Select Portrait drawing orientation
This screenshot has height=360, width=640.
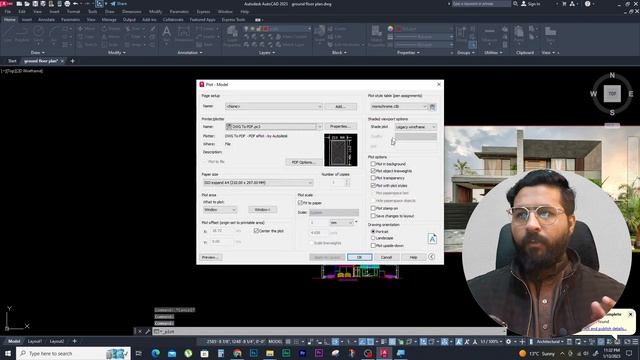[x=373, y=231]
